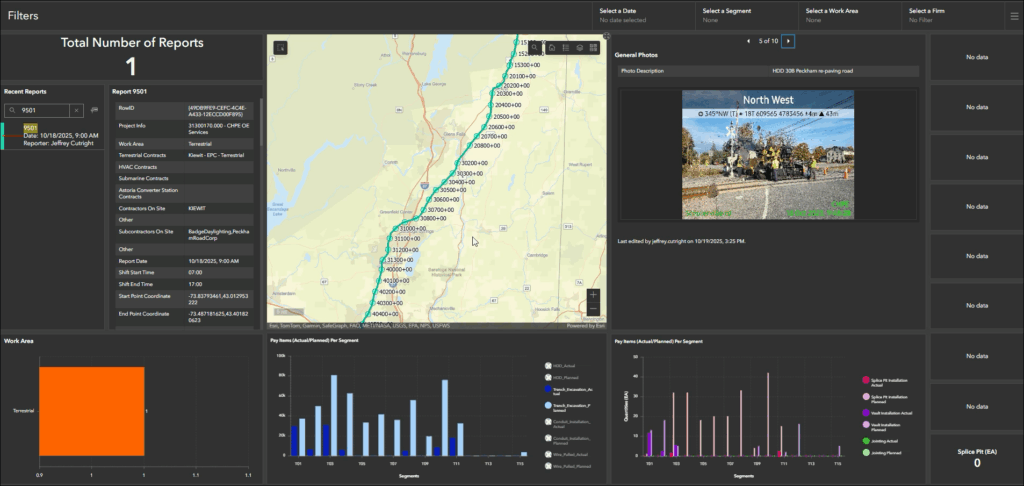Zoom out on the map

[x=592, y=308]
